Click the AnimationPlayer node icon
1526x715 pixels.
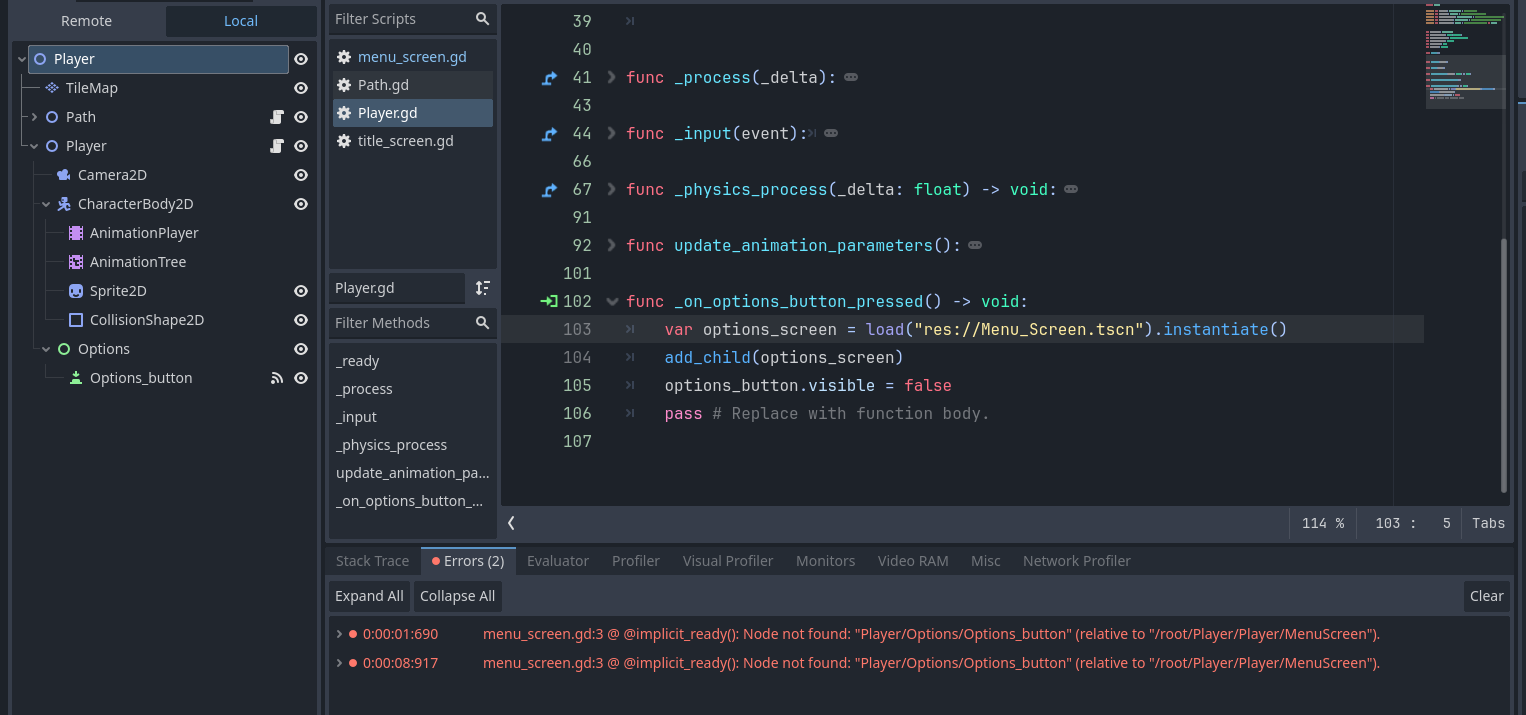(x=76, y=233)
